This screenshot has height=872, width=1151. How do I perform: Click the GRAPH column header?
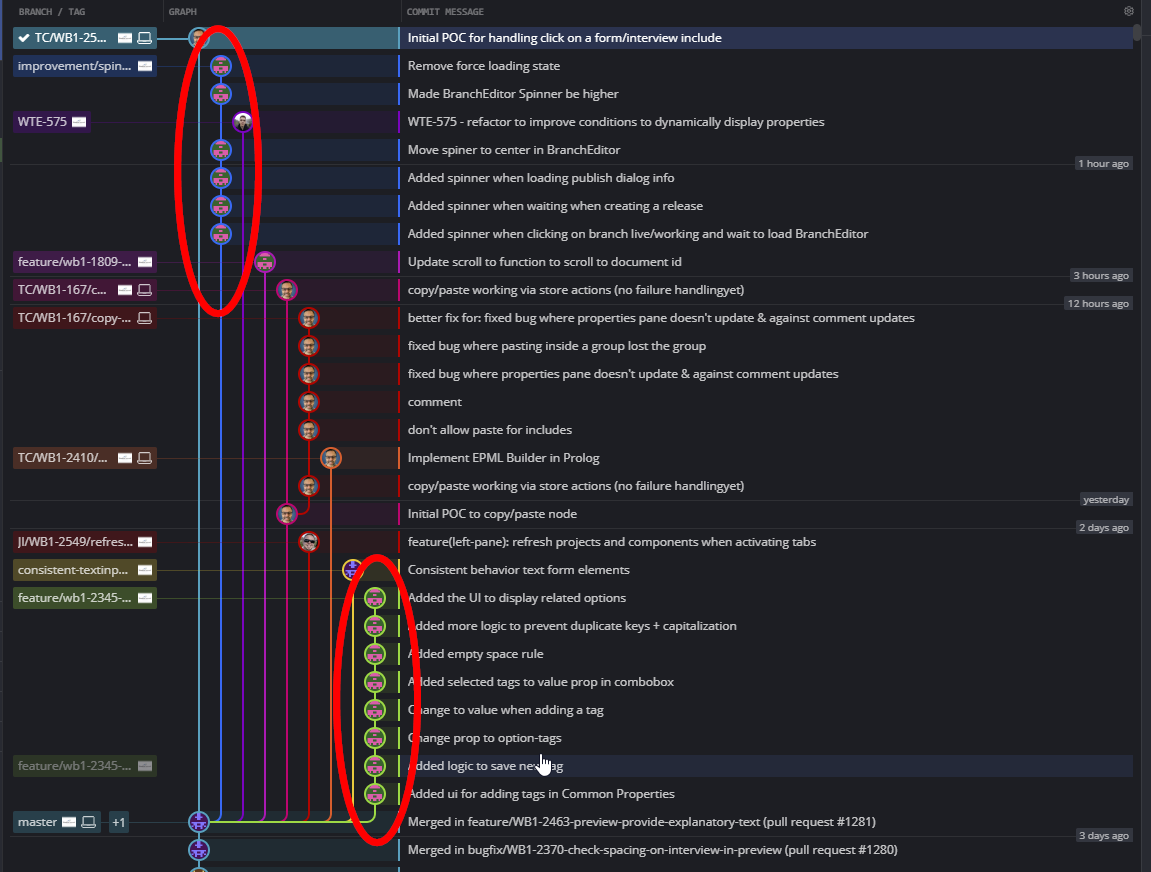184,11
